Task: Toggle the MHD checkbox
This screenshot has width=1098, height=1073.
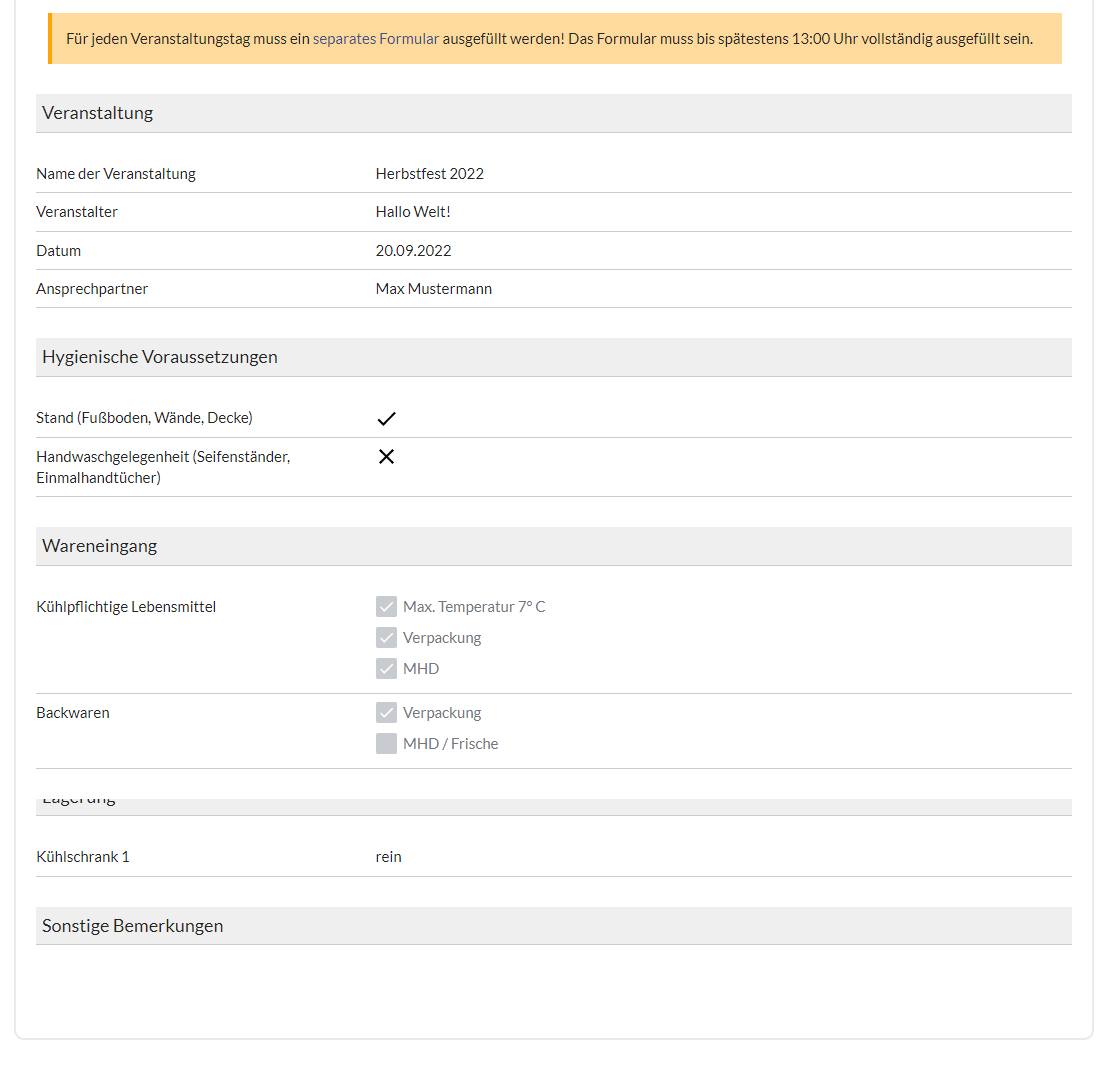Action: 387,668
